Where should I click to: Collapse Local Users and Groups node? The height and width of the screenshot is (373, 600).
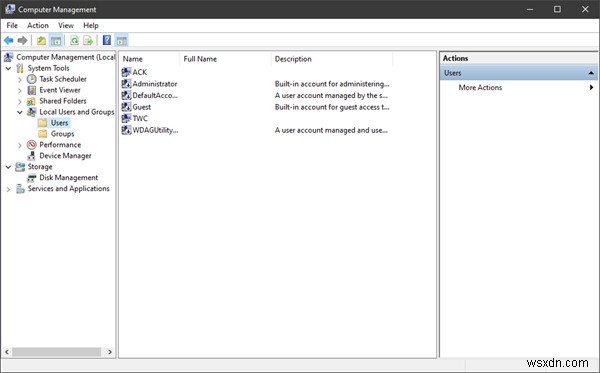click(20, 112)
